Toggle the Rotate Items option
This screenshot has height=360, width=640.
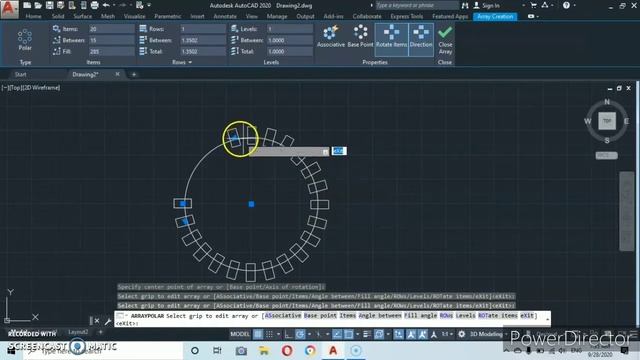click(391, 40)
